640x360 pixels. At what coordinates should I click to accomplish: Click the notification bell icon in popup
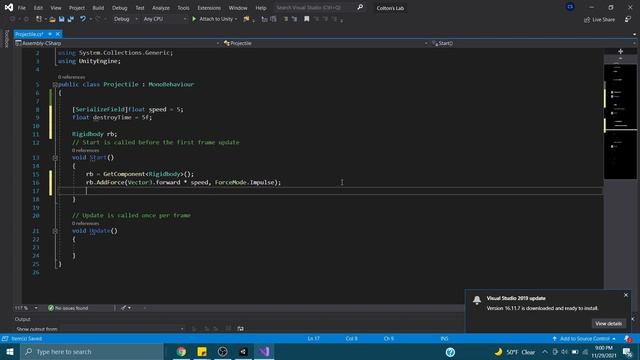(477, 300)
